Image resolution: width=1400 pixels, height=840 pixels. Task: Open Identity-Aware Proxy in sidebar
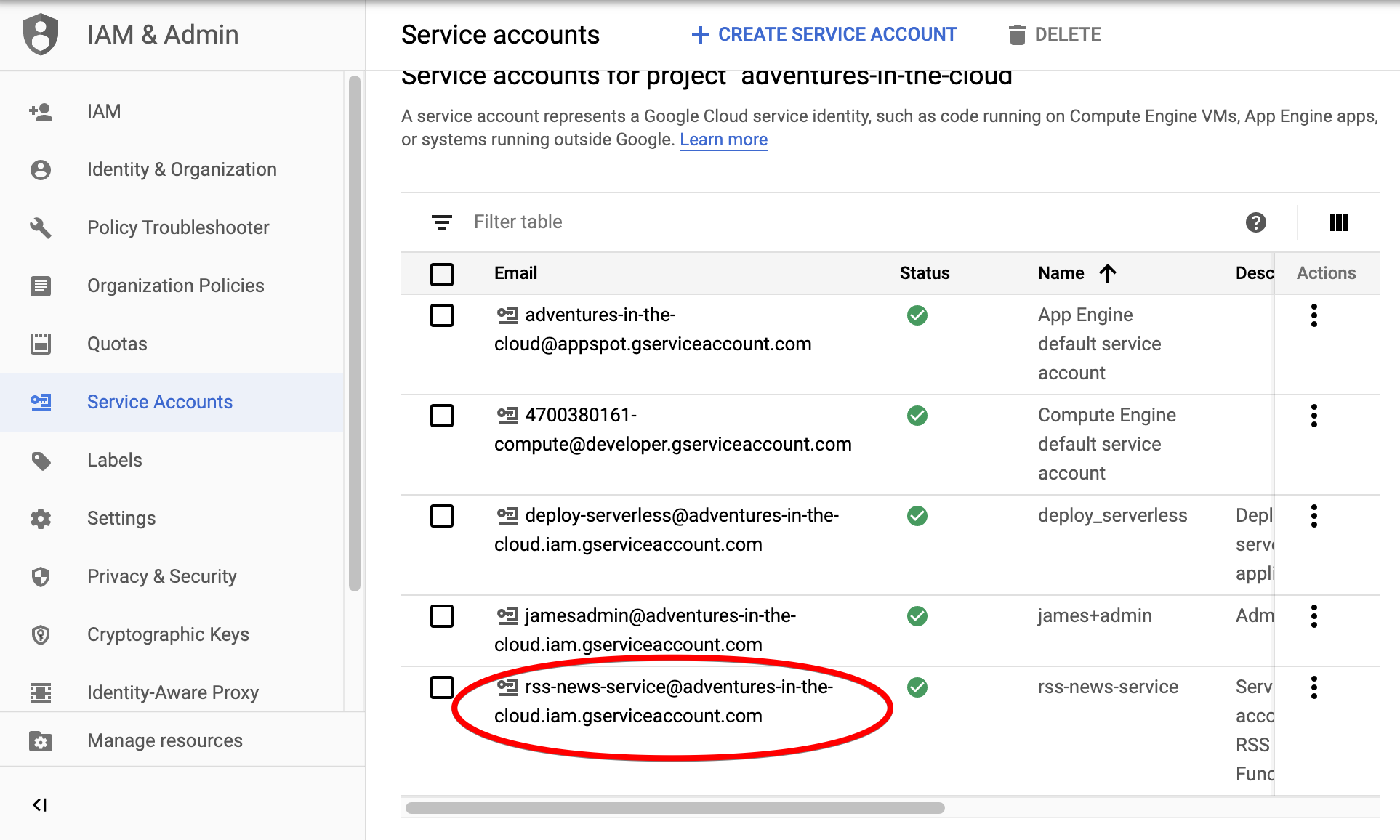[172, 692]
